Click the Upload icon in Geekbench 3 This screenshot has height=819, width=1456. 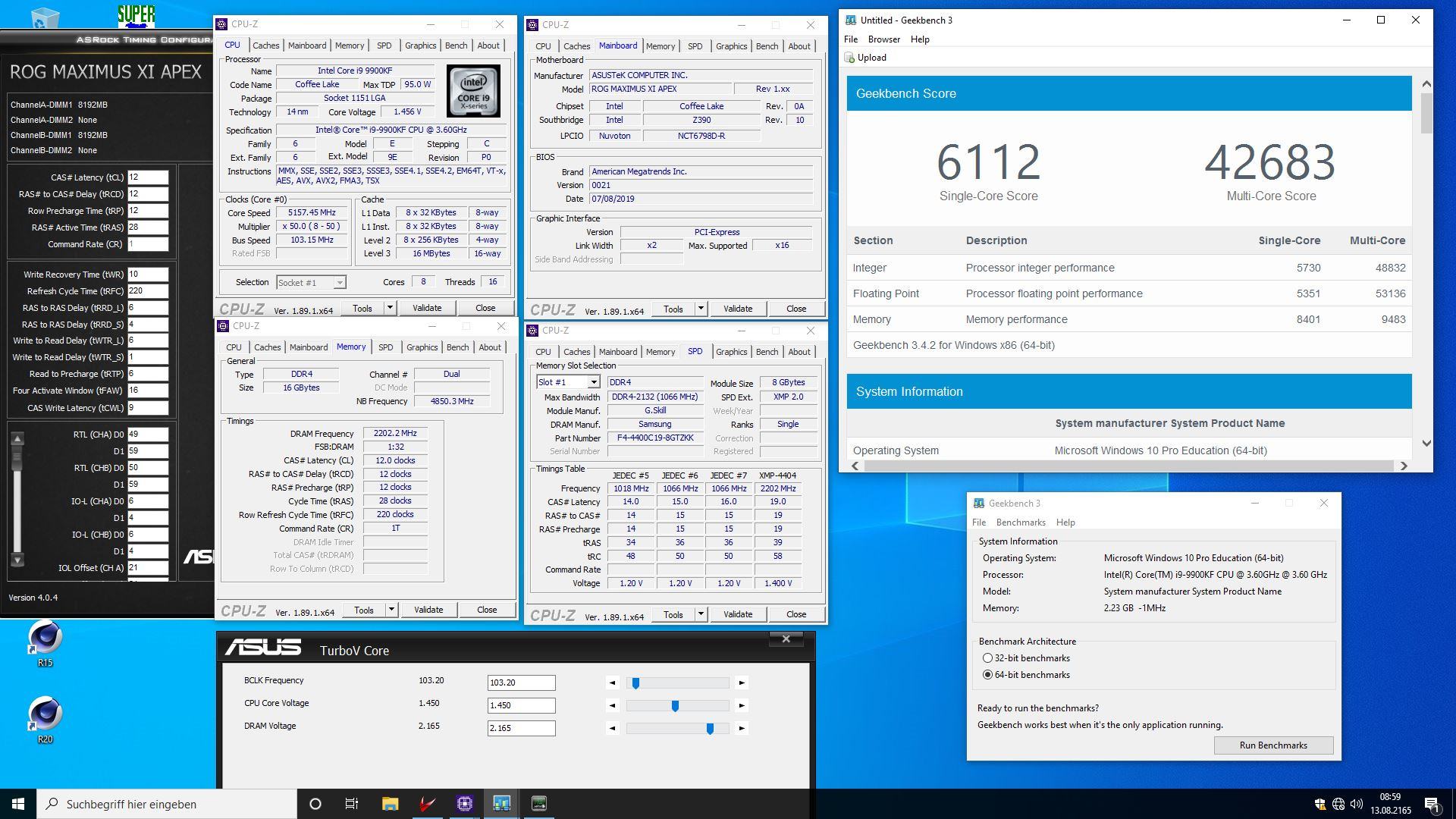[850, 58]
